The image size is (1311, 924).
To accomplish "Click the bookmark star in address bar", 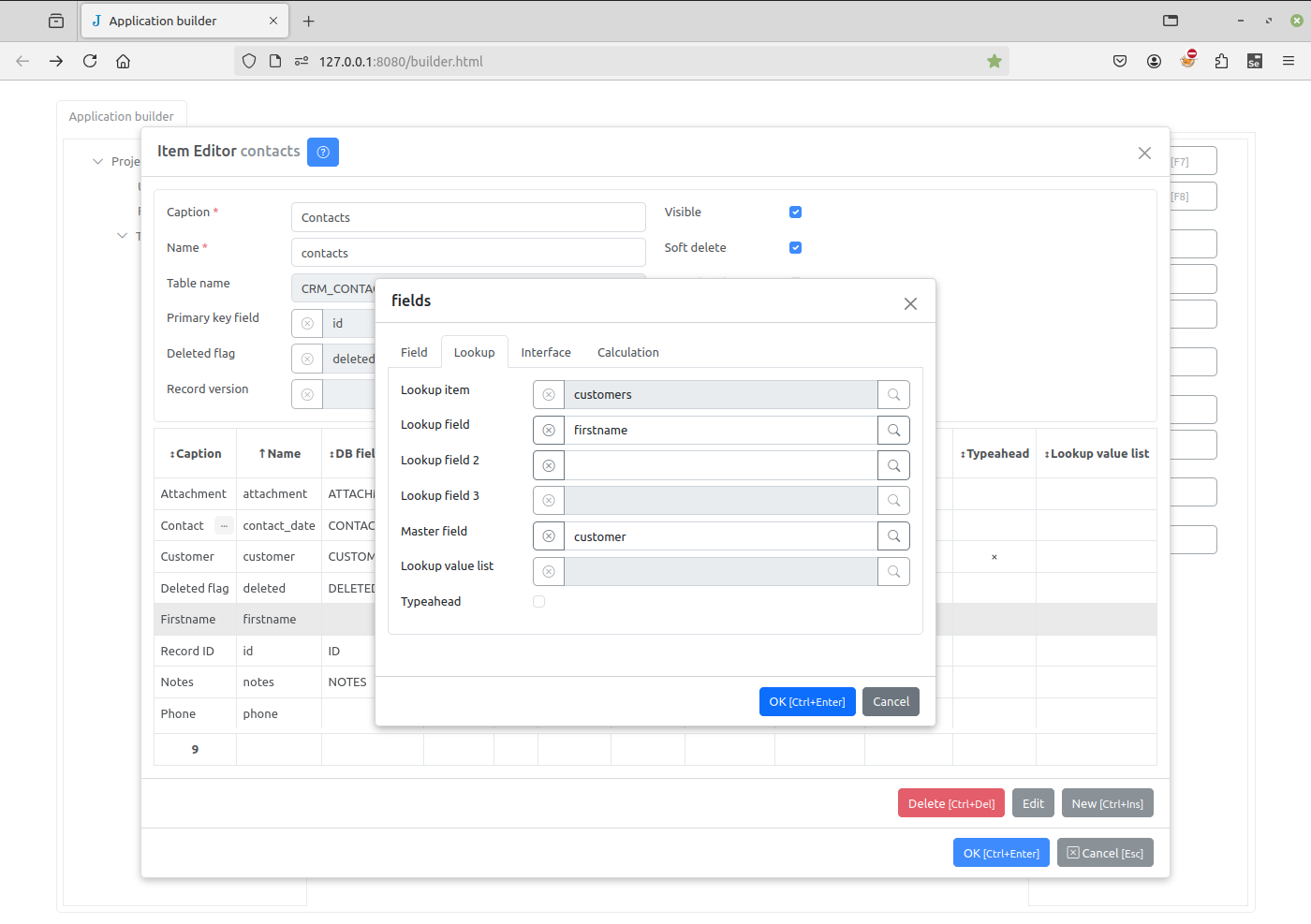I will 994,62.
